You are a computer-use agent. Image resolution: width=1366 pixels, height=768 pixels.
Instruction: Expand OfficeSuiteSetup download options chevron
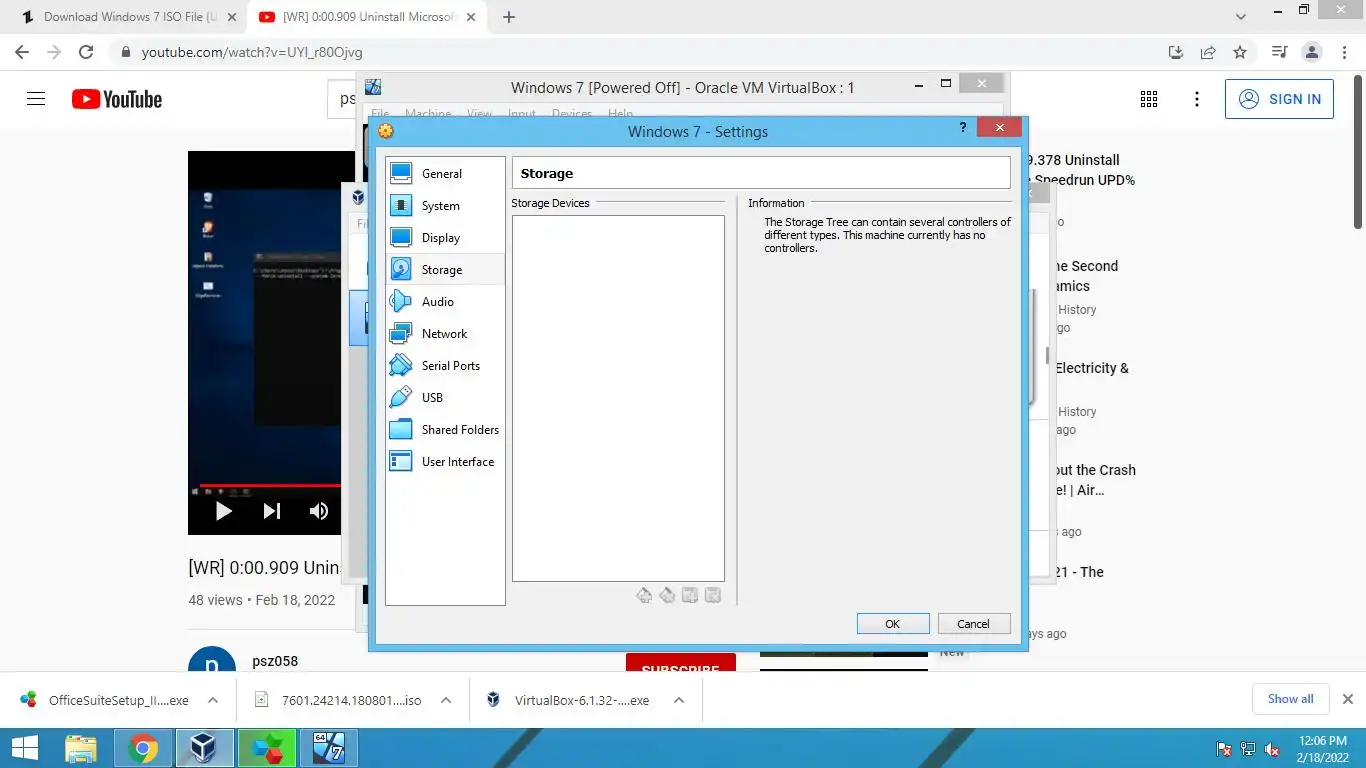[213, 700]
